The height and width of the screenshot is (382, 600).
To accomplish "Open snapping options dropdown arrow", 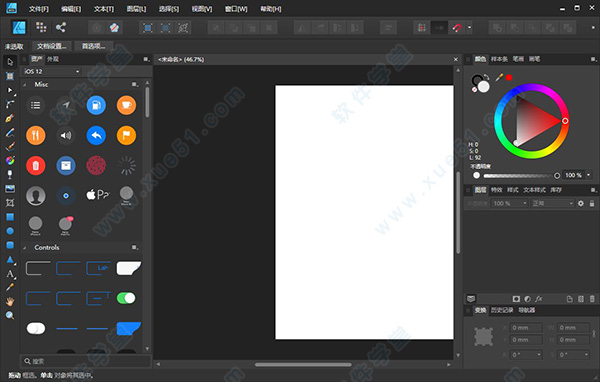I will coord(470,28).
